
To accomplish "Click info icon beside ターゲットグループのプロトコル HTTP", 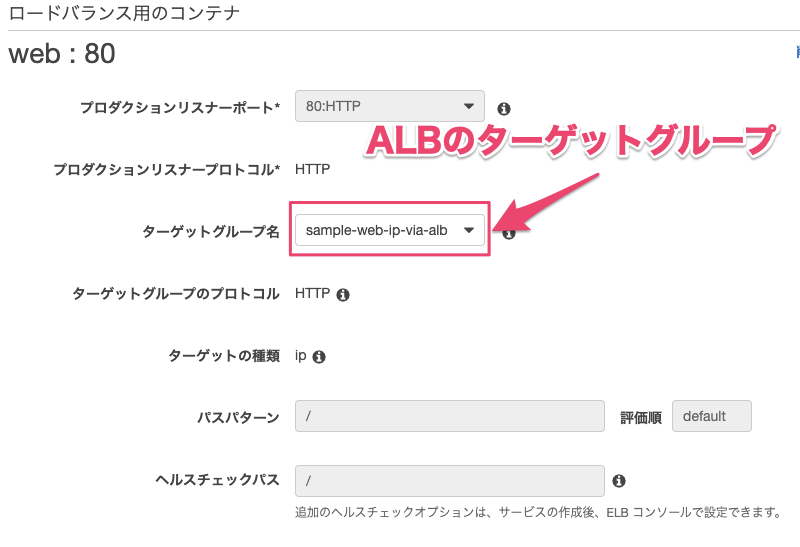I will point(343,295).
